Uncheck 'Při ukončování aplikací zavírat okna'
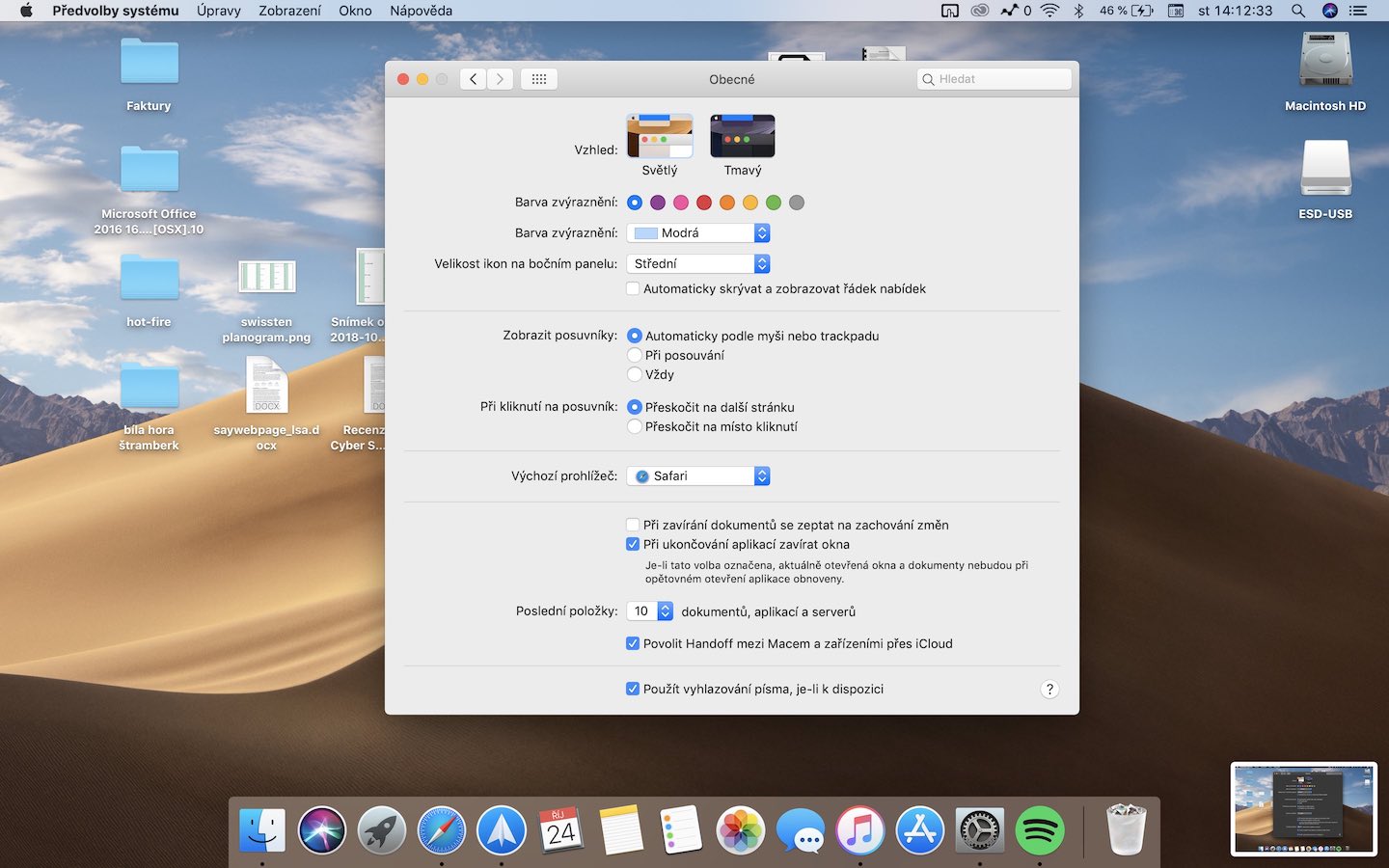 point(633,544)
